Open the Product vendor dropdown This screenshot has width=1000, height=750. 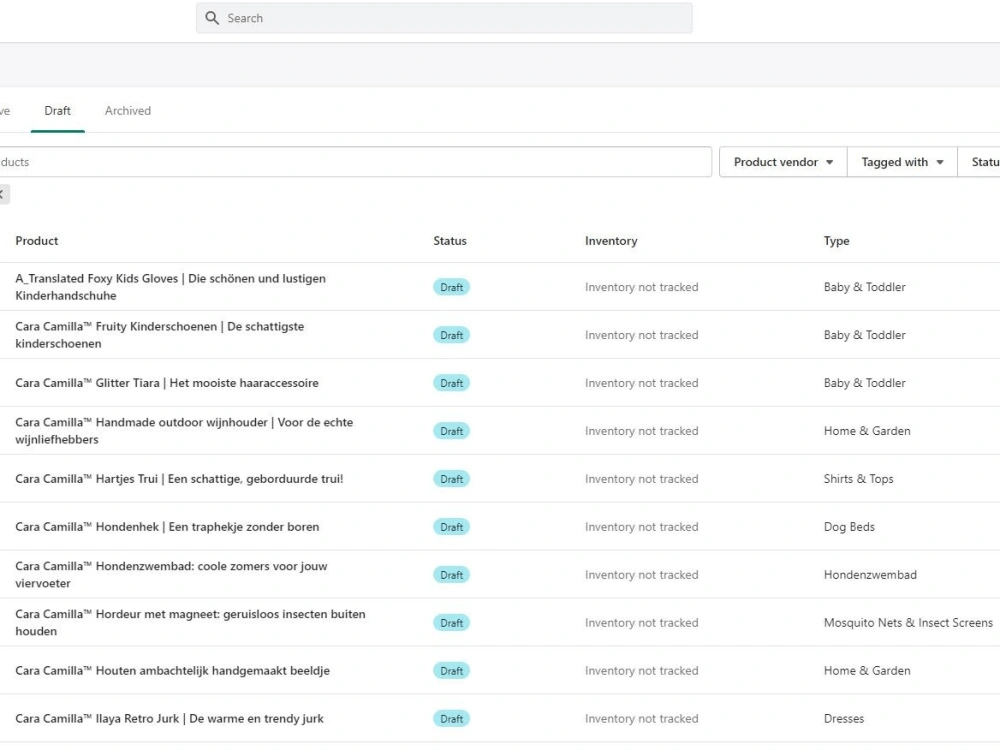(783, 162)
